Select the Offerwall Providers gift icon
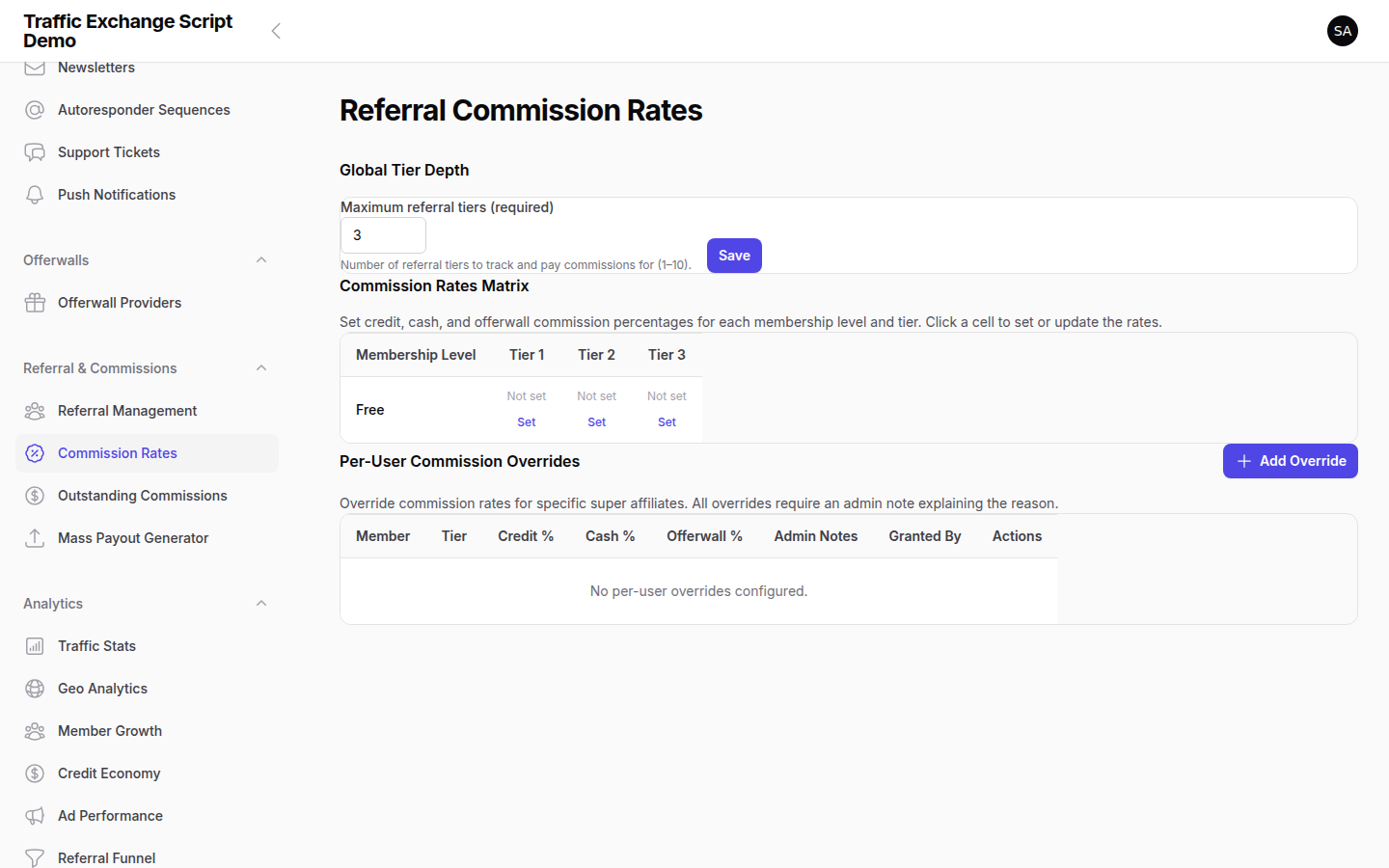1389x868 pixels. (35, 302)
